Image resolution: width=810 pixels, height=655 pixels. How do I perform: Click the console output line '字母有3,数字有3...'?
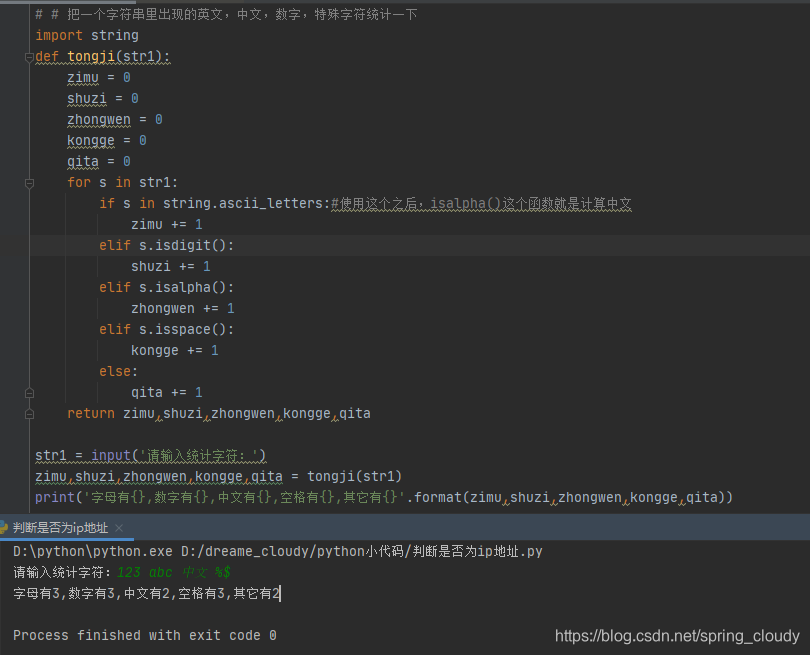[147, 594]
